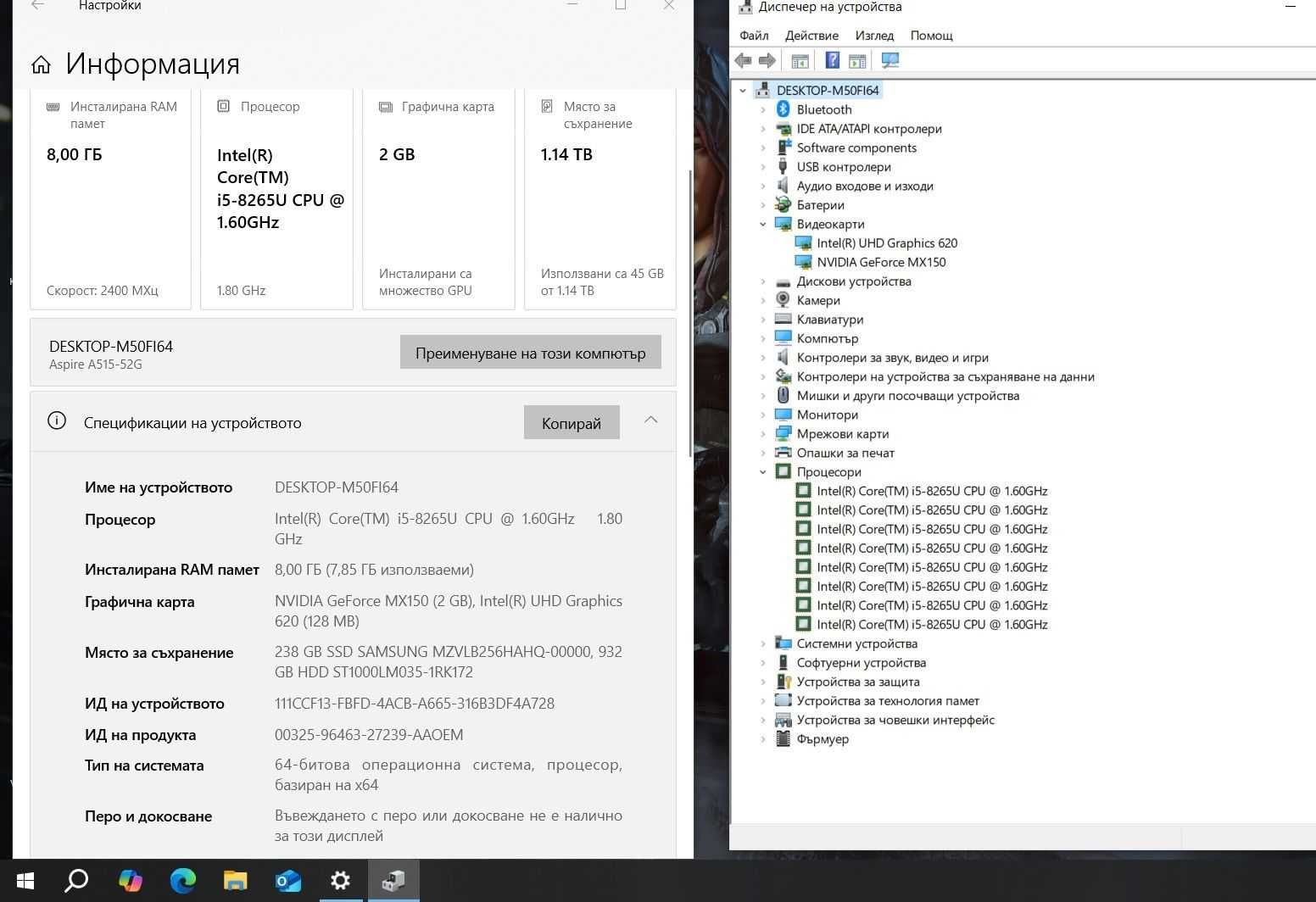Screen dimensions: 1316x902
Task: Click the Scan for hardware changes monitor icon
Action: tap(890, 60)
